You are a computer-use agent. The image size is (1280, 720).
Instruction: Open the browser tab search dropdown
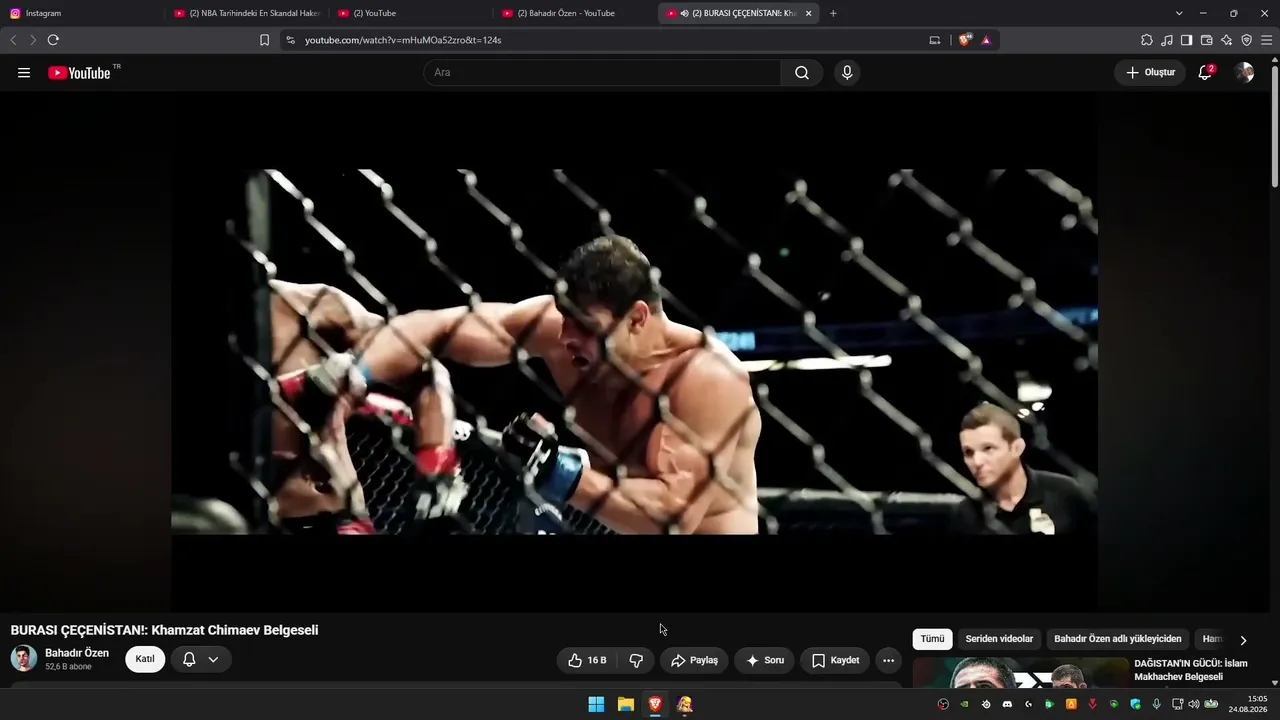pos(1179,13)
